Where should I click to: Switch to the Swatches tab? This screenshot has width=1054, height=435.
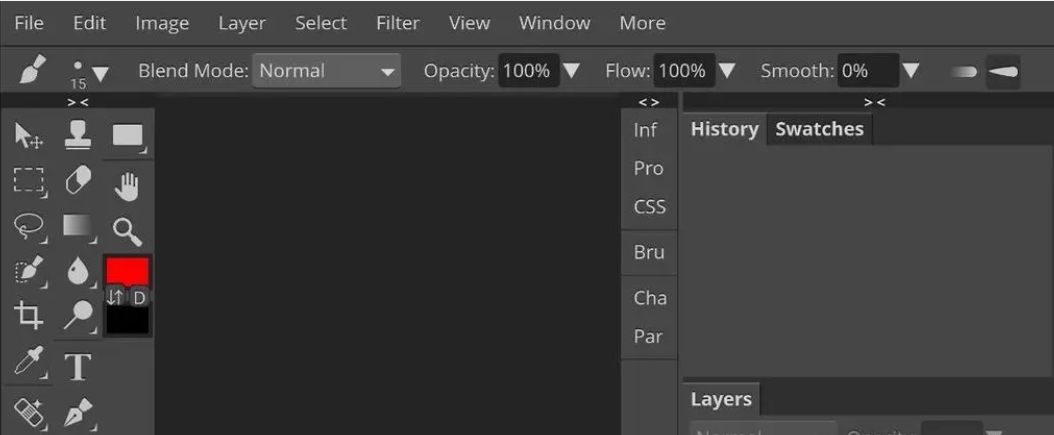[819, 129]
